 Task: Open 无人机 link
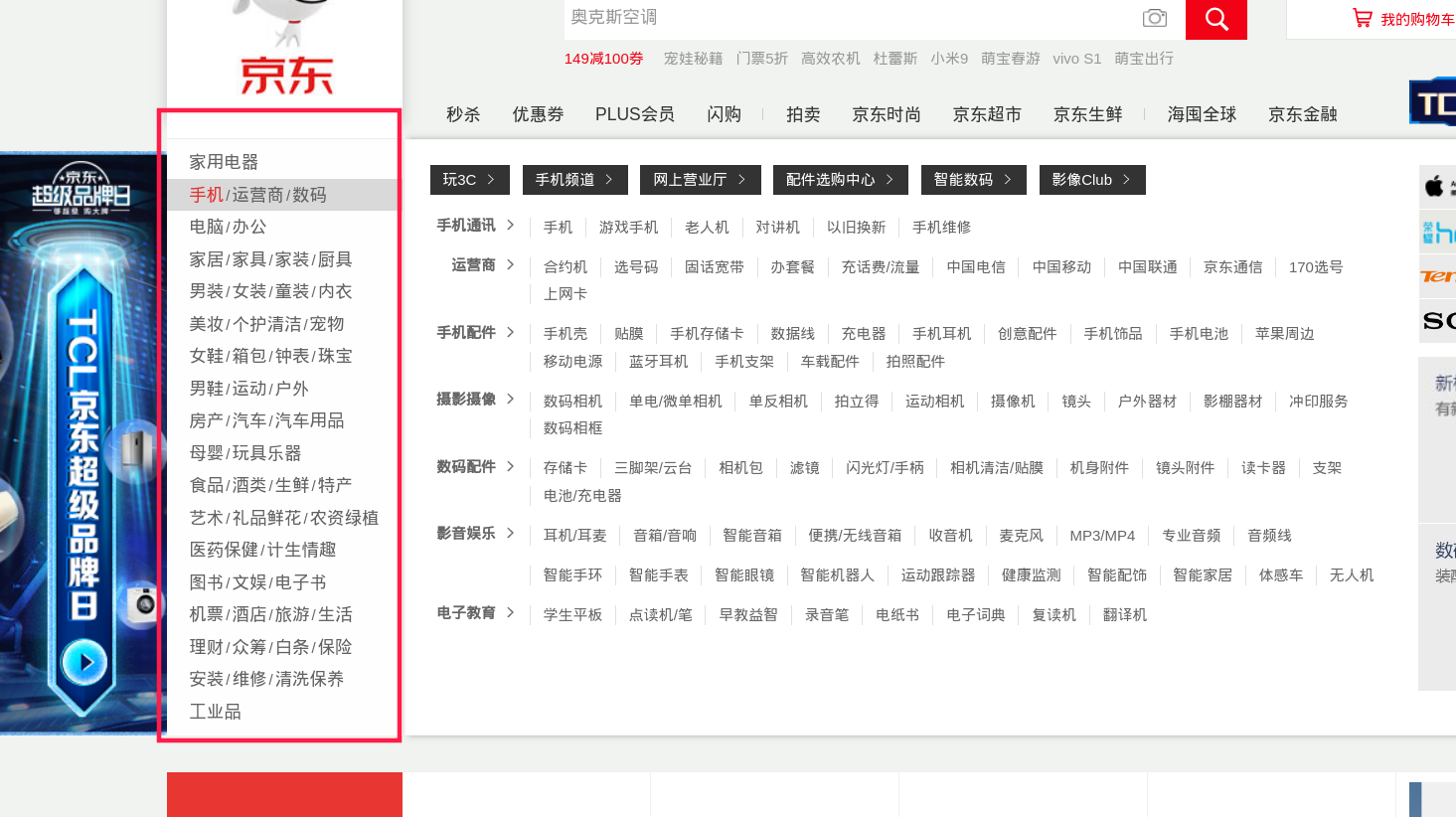point(1352,575)
